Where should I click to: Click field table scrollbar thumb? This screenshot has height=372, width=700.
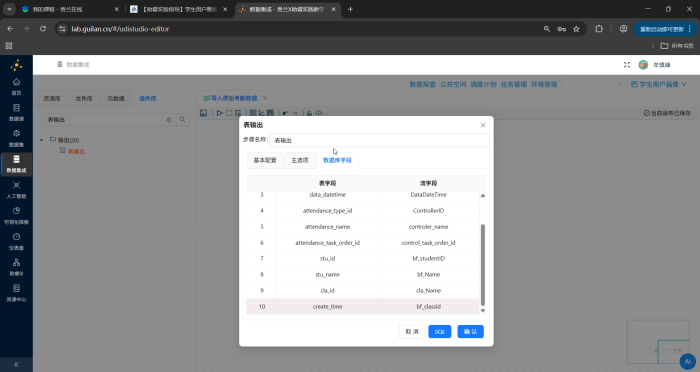[x=483, y=265]
